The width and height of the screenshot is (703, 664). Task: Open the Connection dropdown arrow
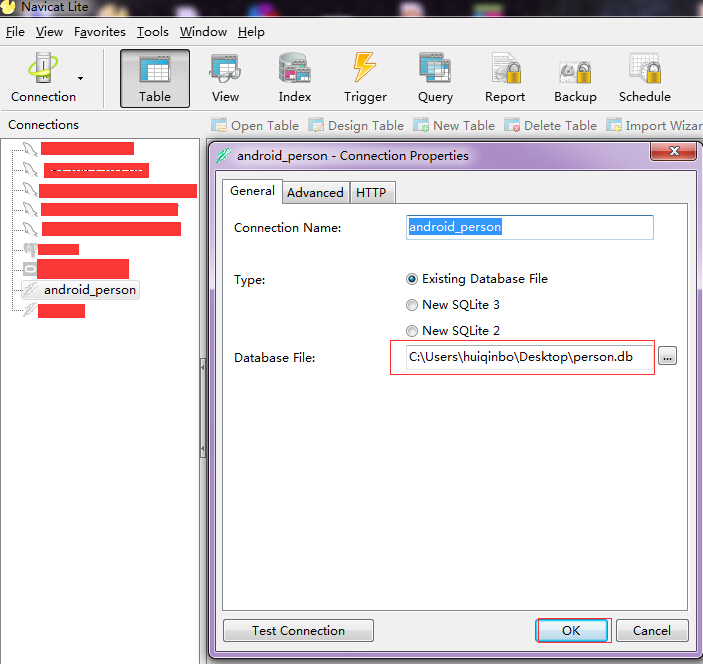coord(80,78)
